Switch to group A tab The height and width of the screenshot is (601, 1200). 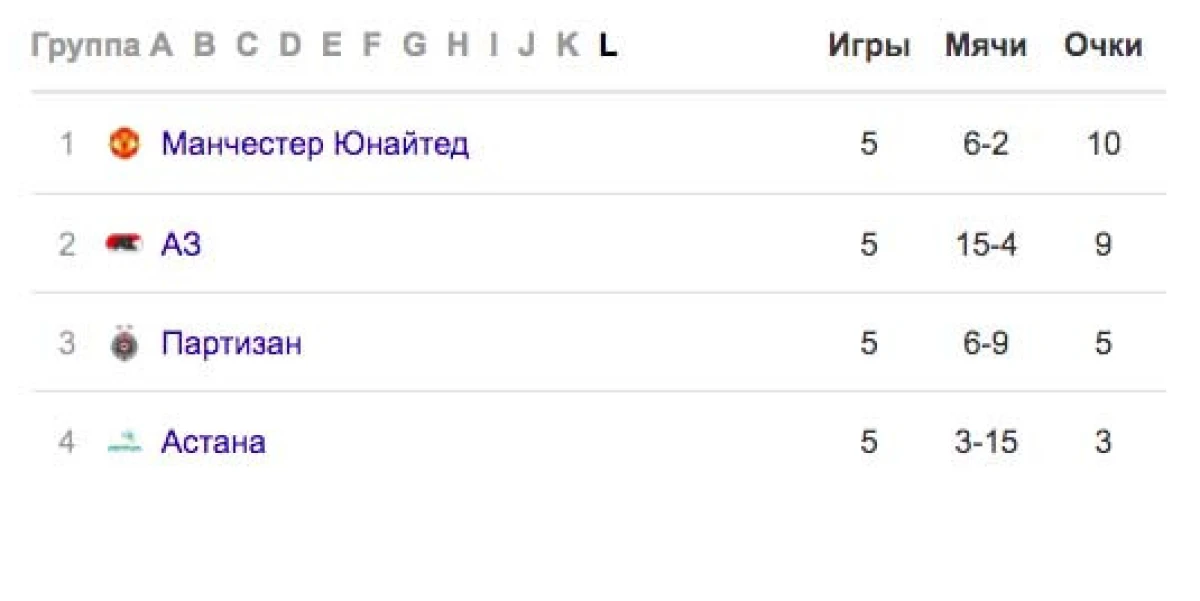tap(162, 45)
